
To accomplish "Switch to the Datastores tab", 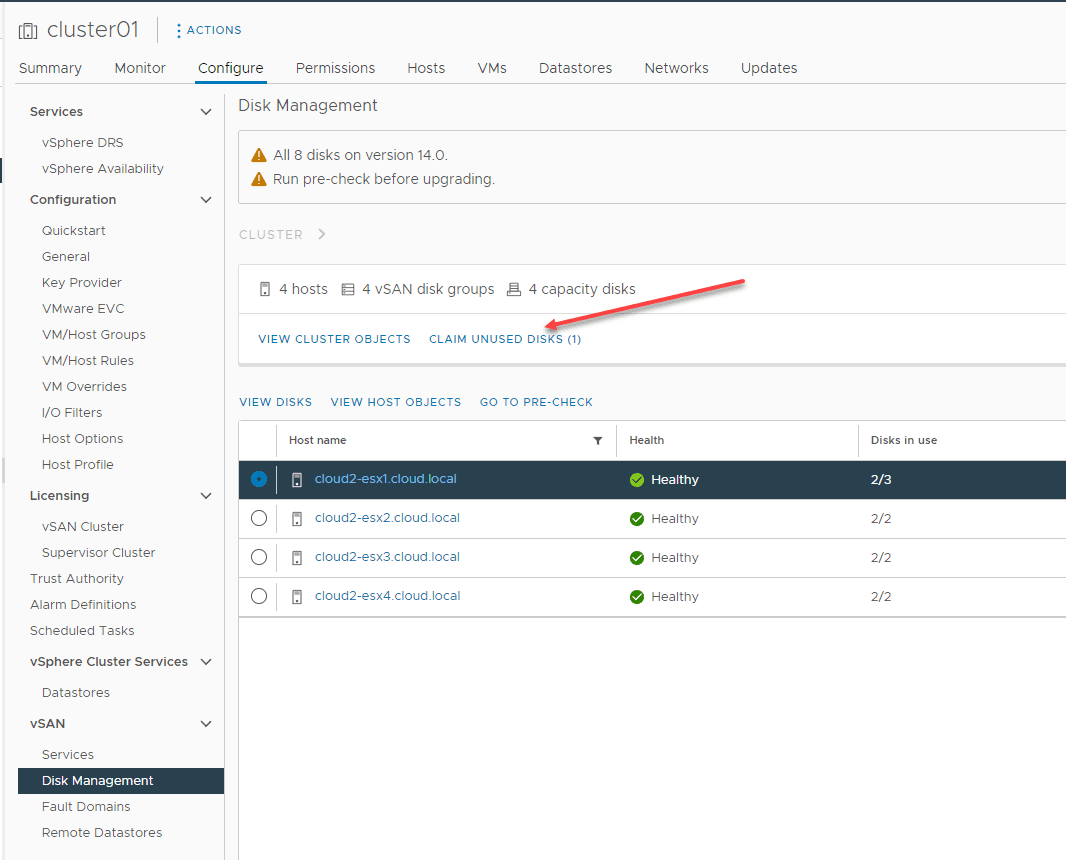I will coord(575,67).
